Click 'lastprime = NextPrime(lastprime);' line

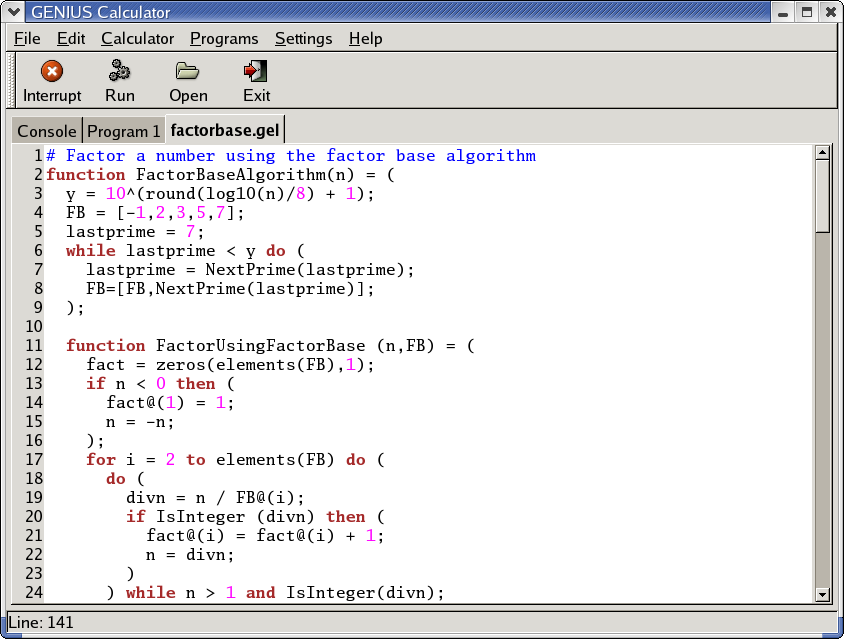250,270
